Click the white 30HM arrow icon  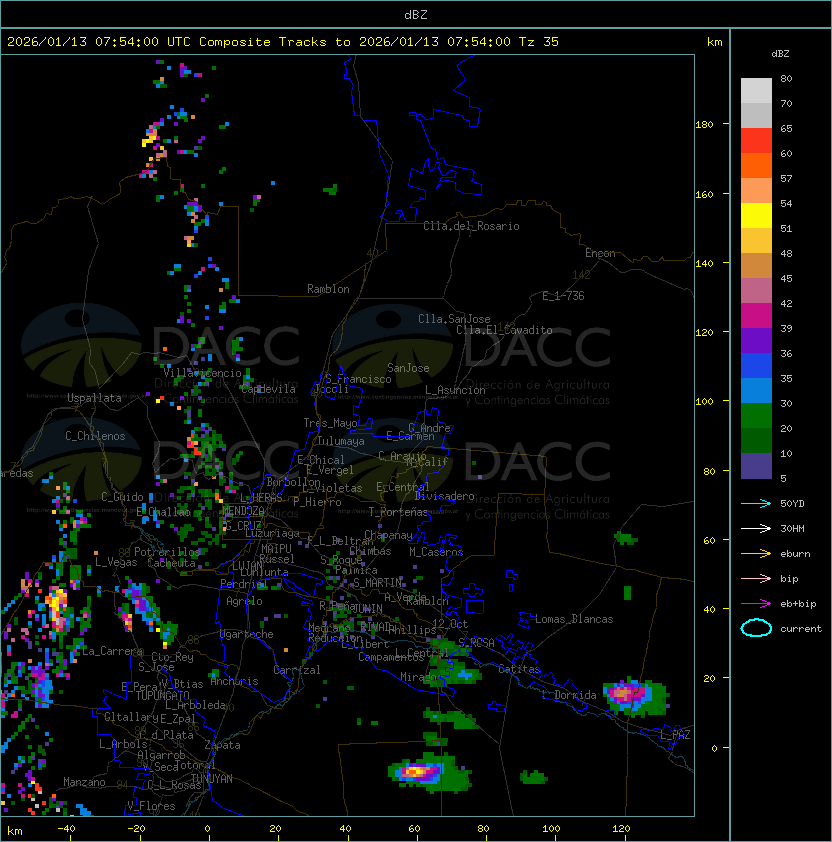coord(756,528)
